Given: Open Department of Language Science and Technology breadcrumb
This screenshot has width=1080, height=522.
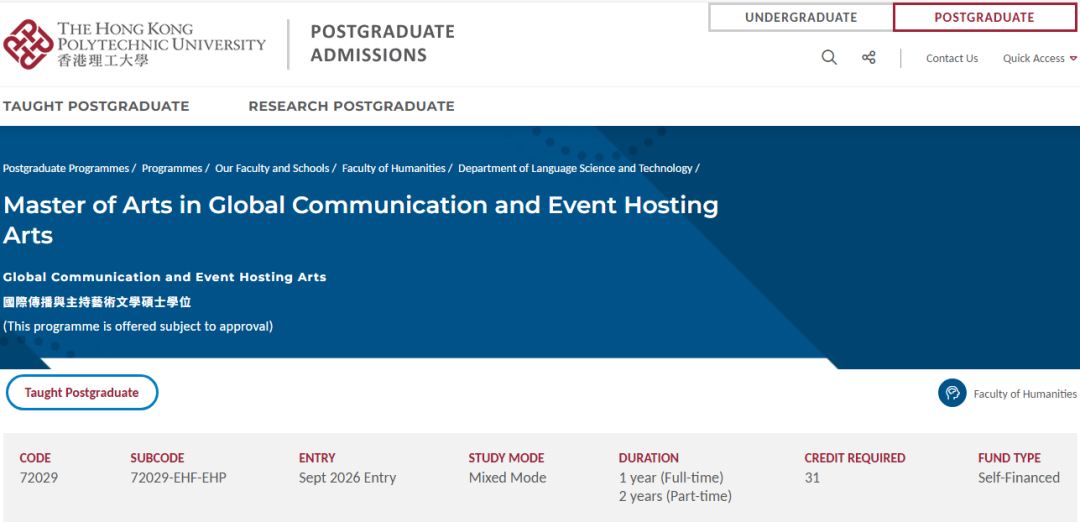Looking at the screenshot, I should [x=575, y=169].
